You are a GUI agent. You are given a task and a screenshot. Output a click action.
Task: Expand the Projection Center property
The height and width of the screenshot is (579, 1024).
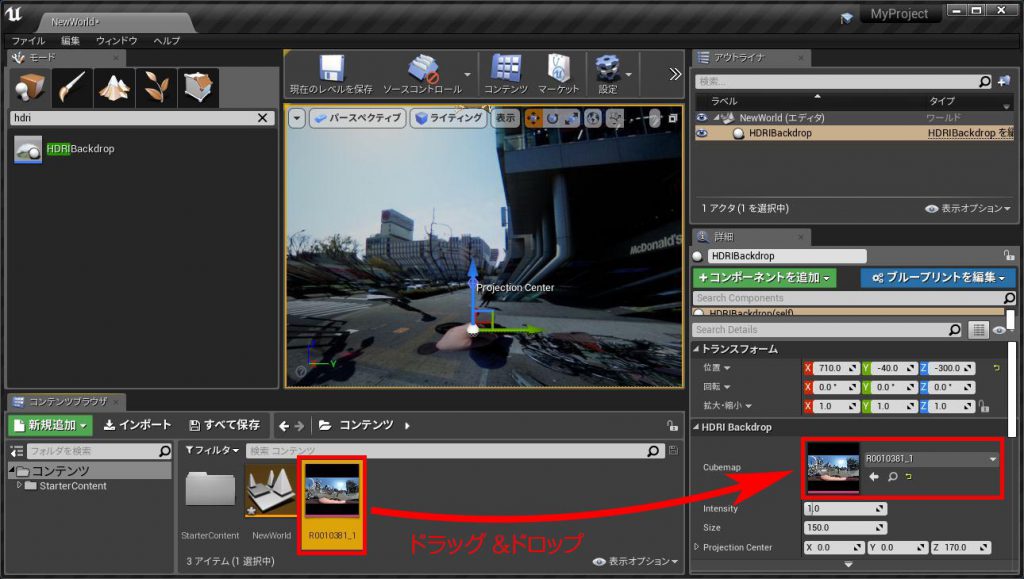(696, 547)
